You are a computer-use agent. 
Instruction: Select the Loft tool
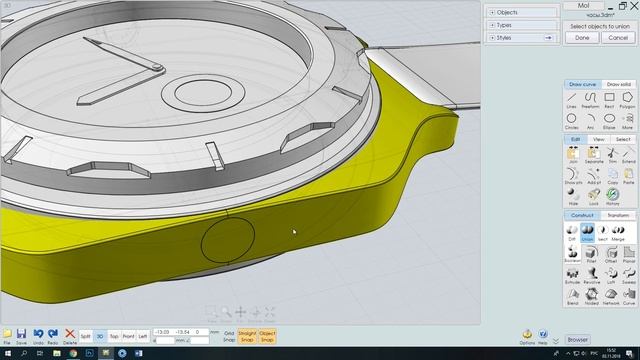[611, 276]
